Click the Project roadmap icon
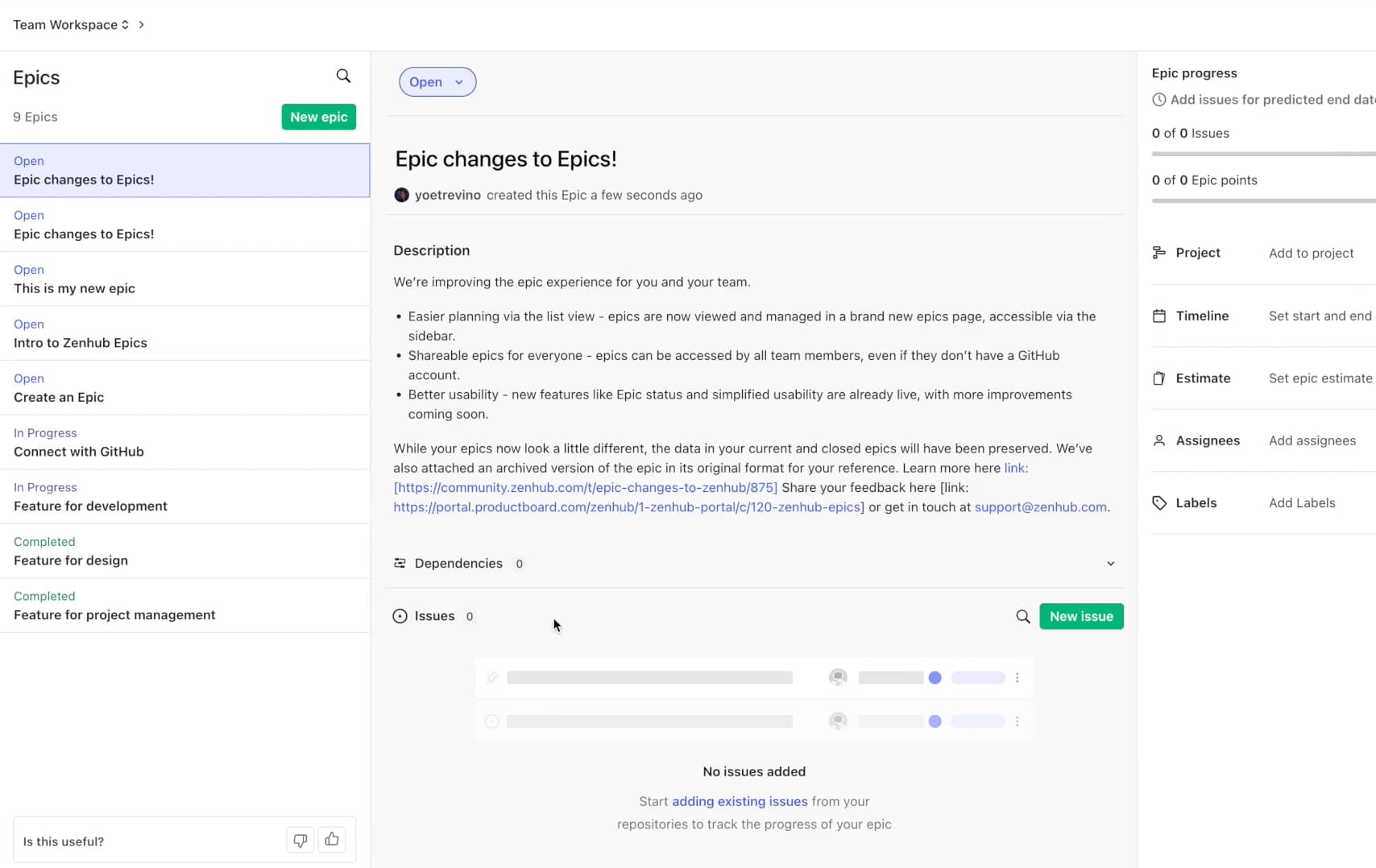This screenshot has width=1376, height=868. coord(1159,253)
